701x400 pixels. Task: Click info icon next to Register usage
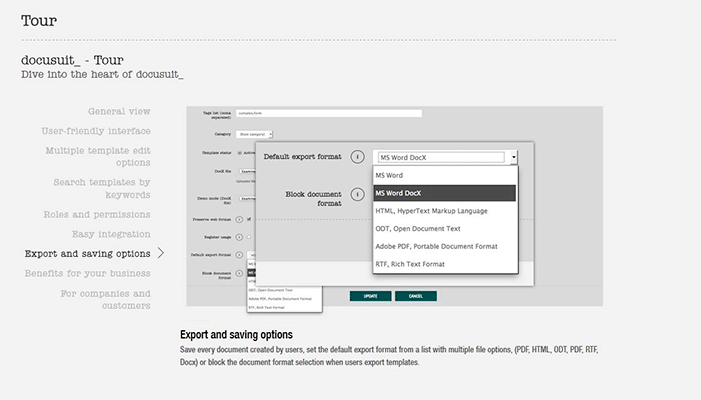pos(239,237)
